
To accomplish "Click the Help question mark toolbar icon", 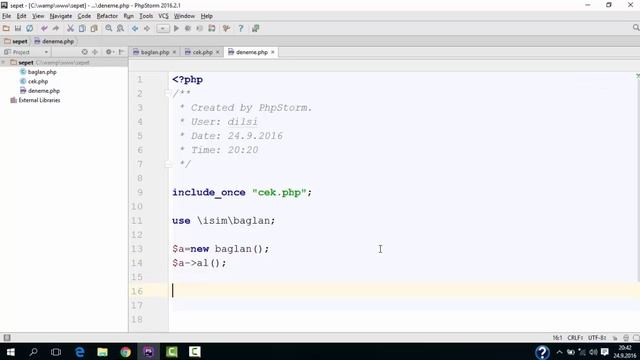I will (x=241, y=28).
